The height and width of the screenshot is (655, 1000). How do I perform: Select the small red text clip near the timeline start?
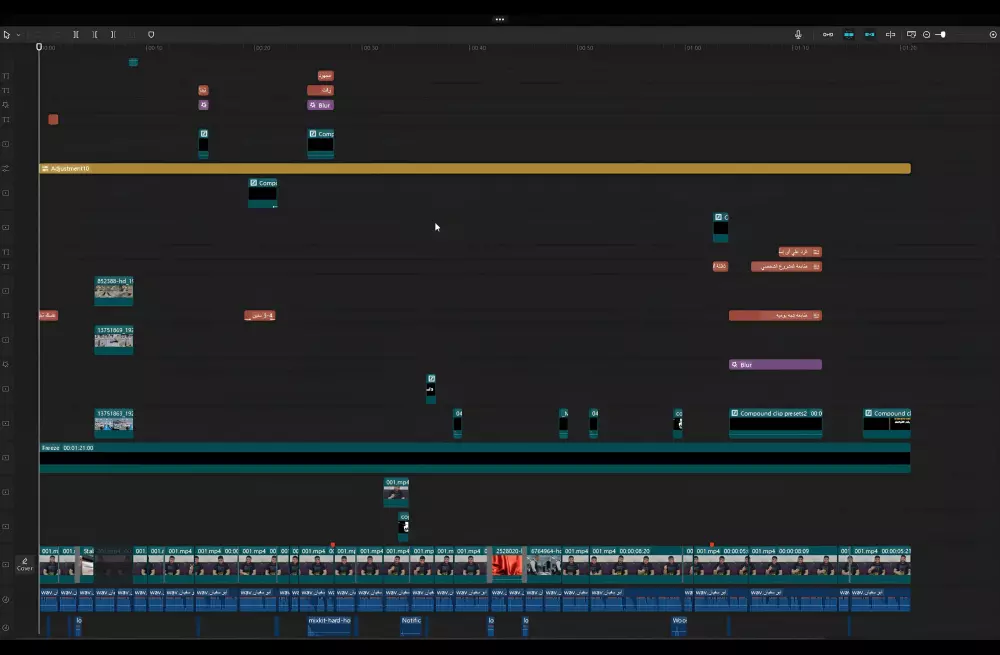(x=54, y=119)
